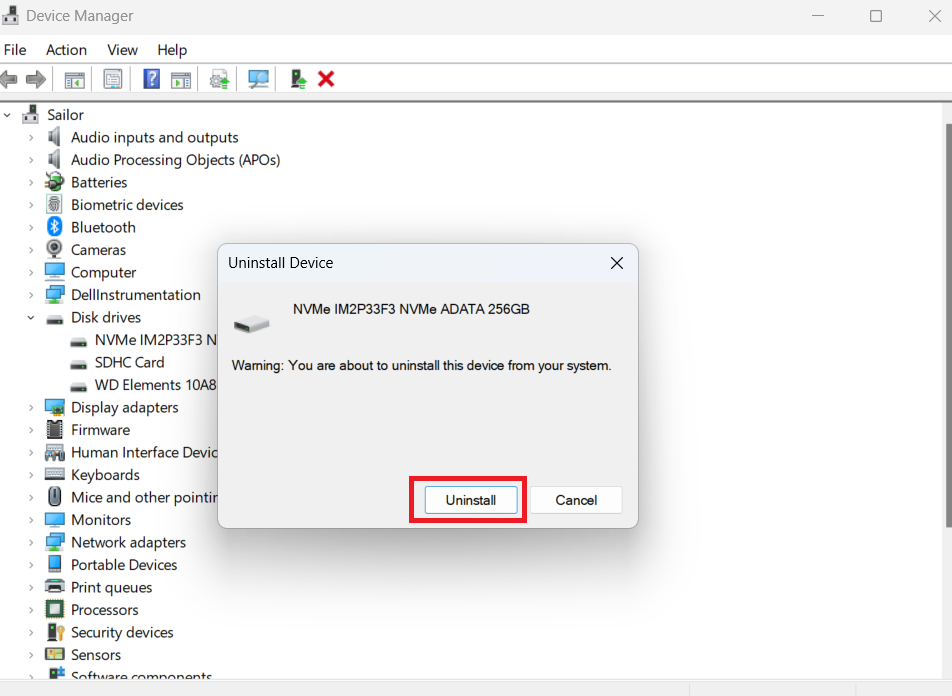Screen dimensions: 952x696
Task: Expand Mice and other pointing devices
Action: pyautogui.click(x=31, y=497)
